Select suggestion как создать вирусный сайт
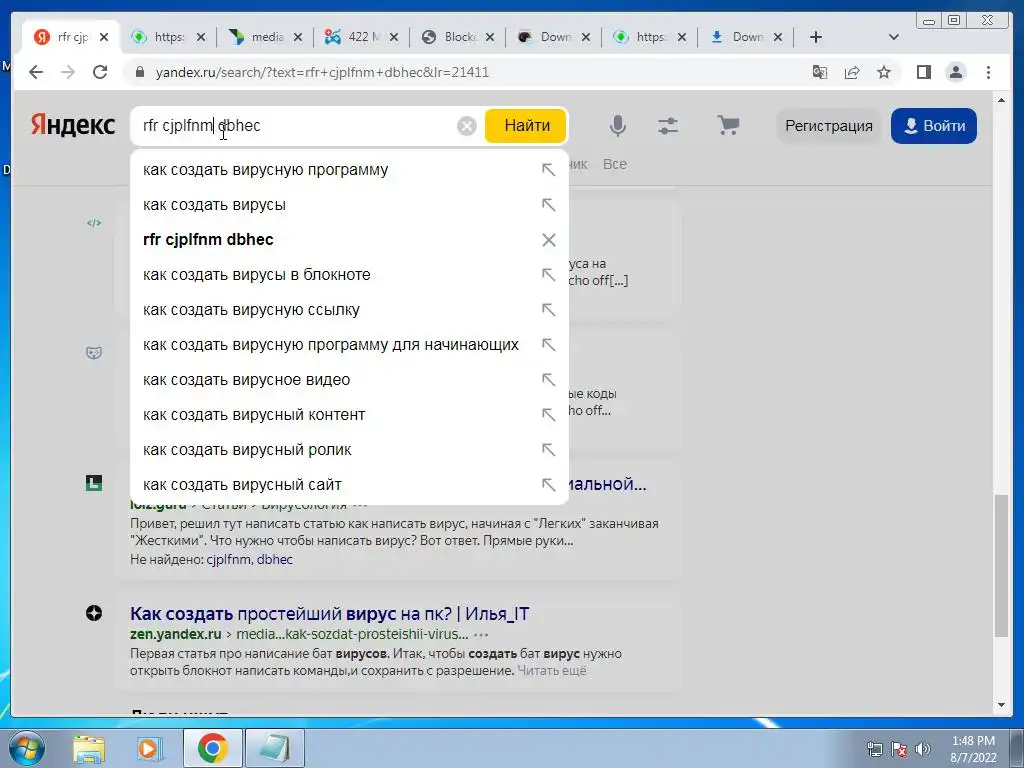Viewport: 1024px width, 768px height. (x=349, y=485)
